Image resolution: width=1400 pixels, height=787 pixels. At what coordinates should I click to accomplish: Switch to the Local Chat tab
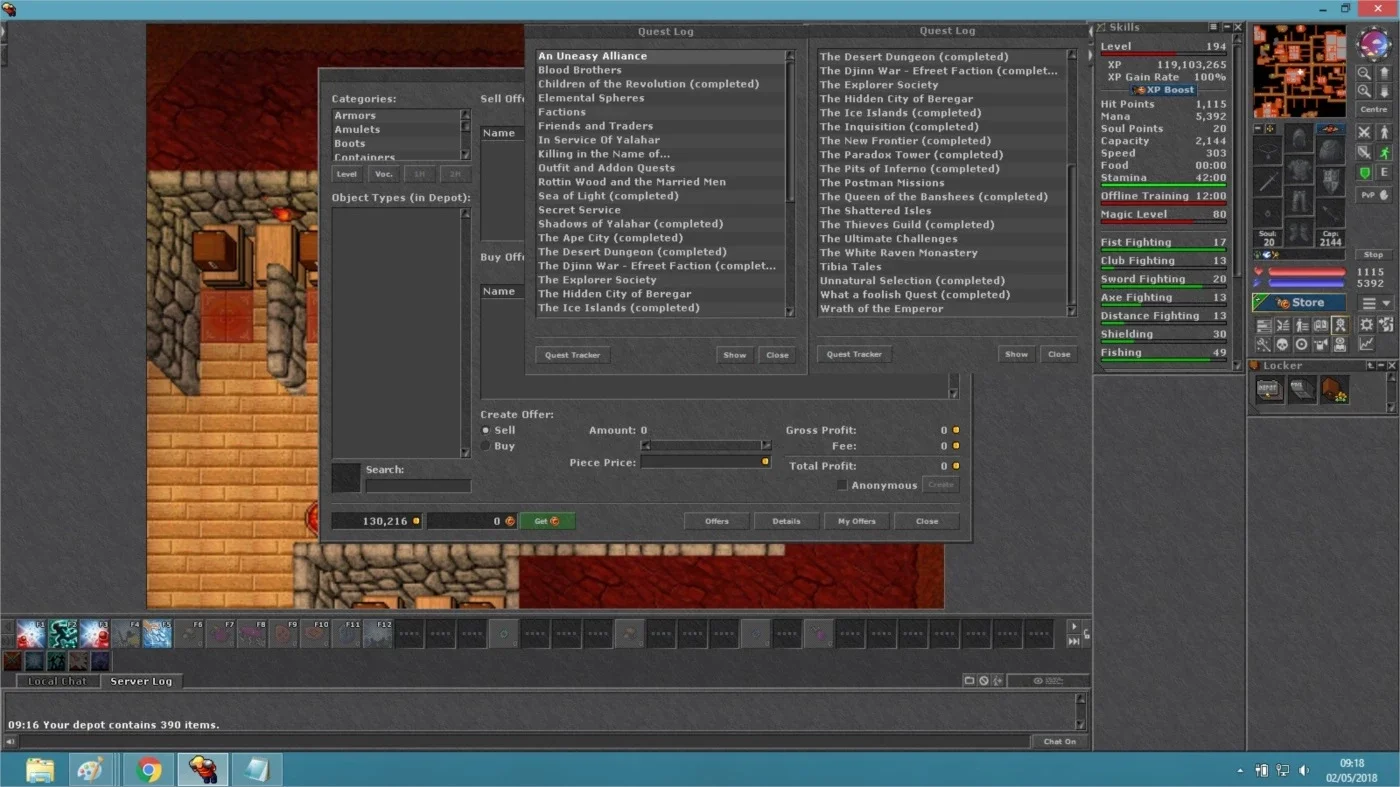(58, 681)
